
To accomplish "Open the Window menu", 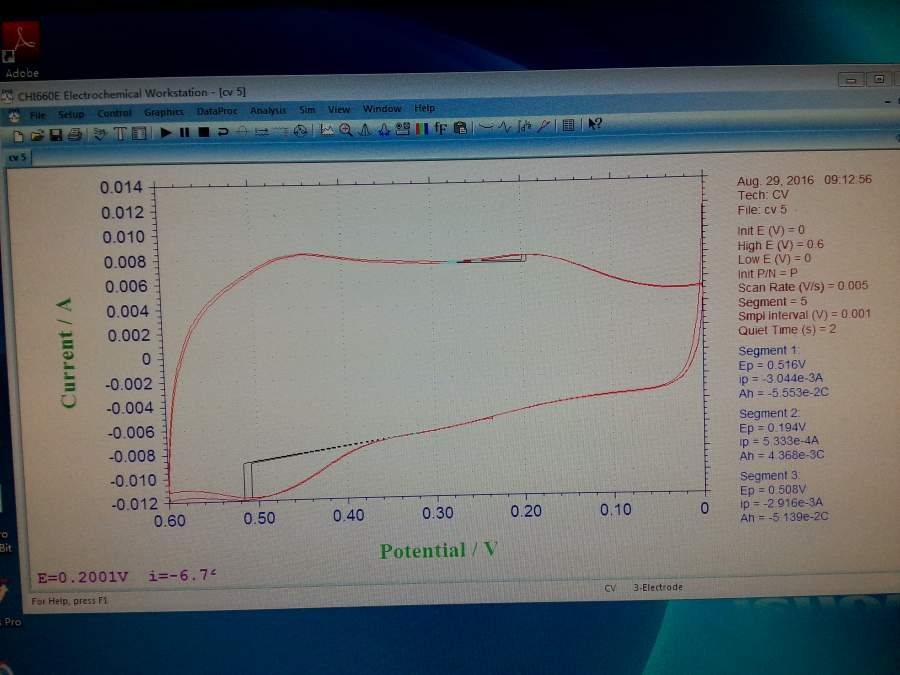I will click(x=382, y=108).
